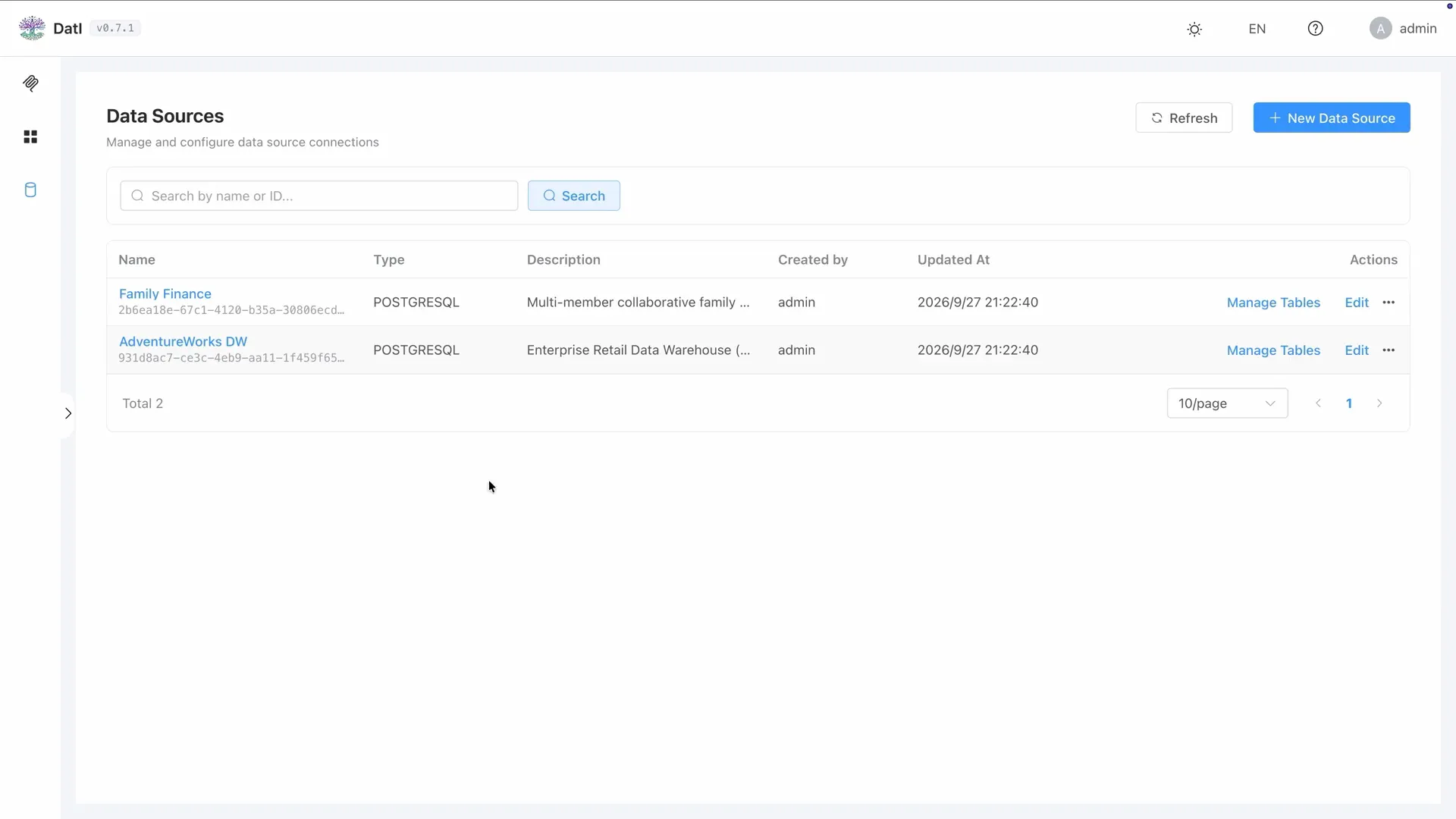This screenshot has height=819, width=1456.
Task: Click the Multi-member collaborative family description
Action: 638,302
